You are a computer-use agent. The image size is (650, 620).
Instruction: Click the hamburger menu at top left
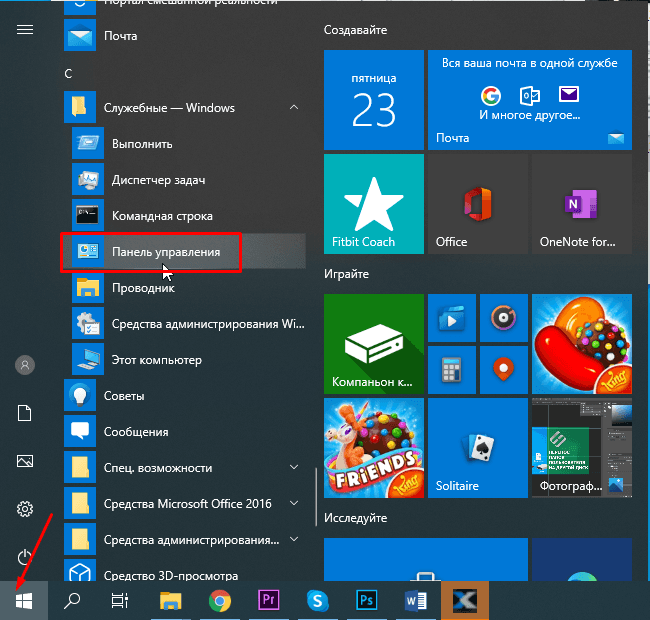click(25, 29)
